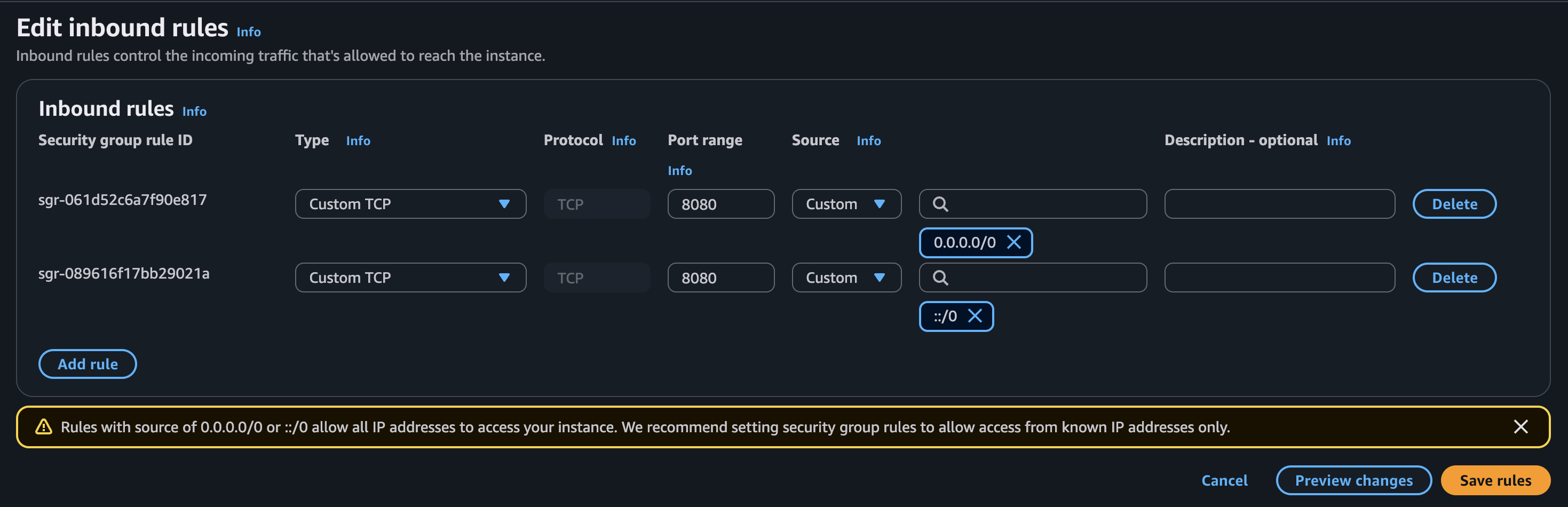Save the inbound rules
The height and width of the screenshot is (507, 1568).
click(1494, 480)
